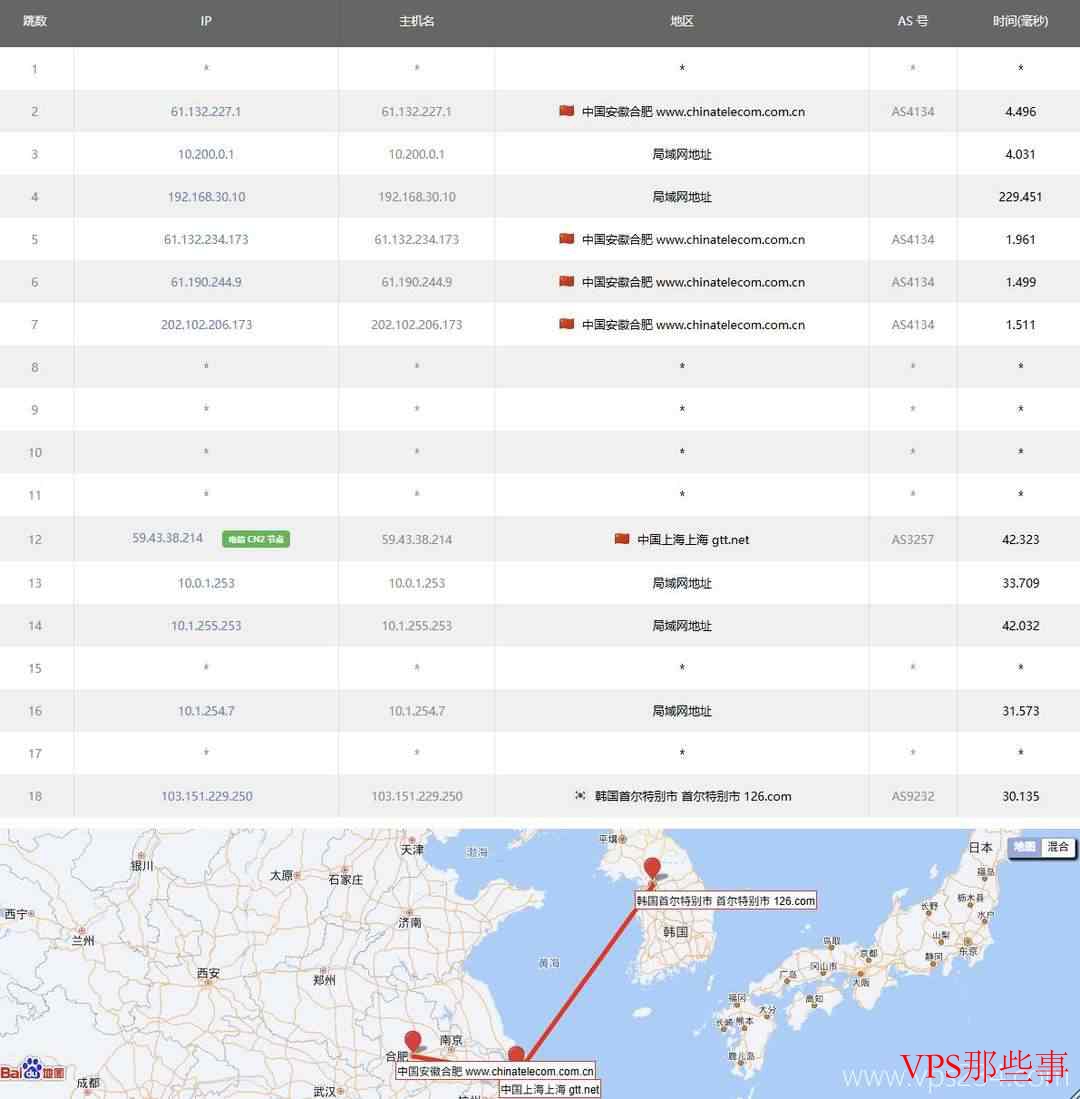Click the Shanghai red map marker
1080x1099 pixels.
coord(516,1054)
